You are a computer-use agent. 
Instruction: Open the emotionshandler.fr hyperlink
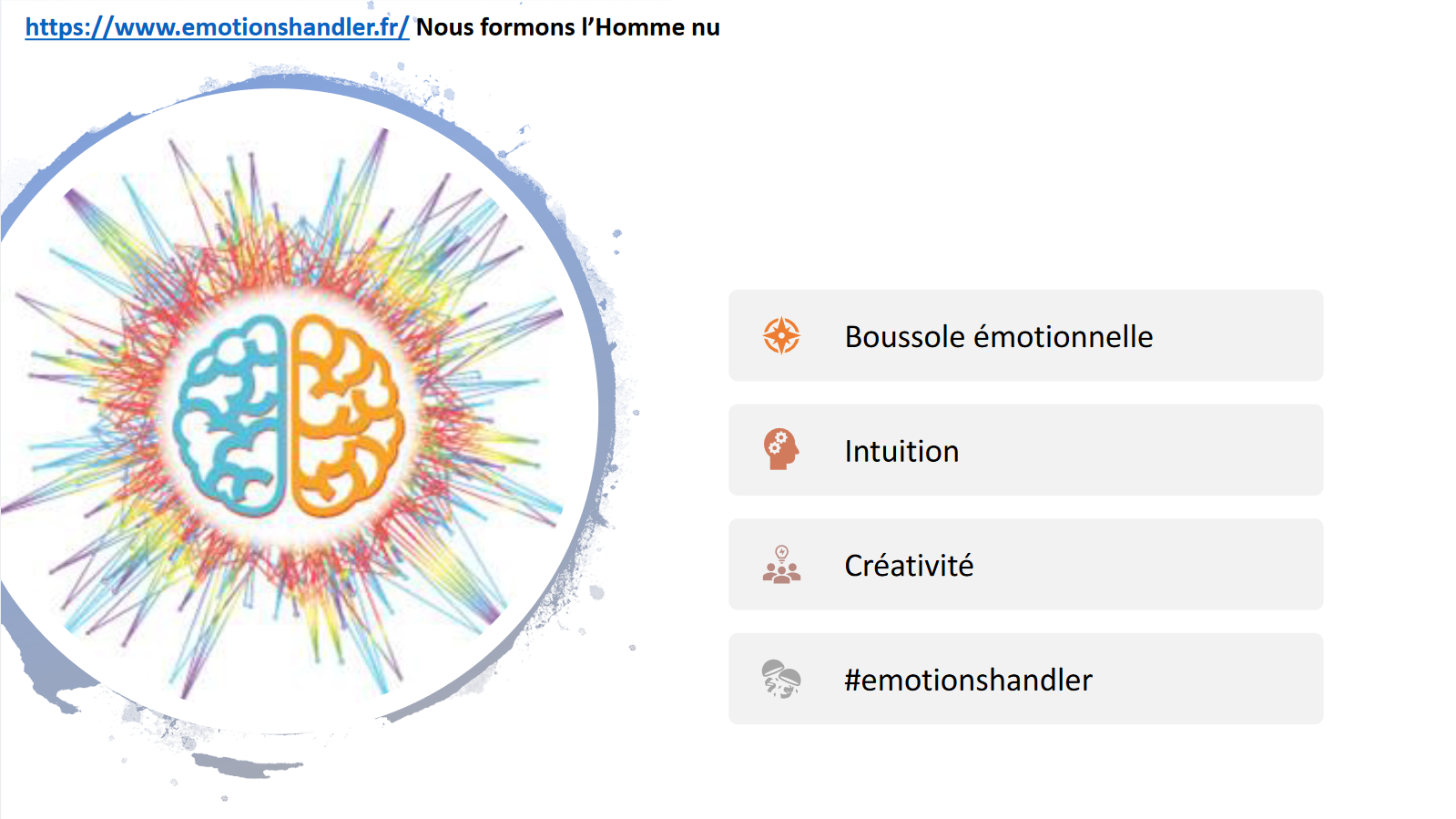[217, 27]
